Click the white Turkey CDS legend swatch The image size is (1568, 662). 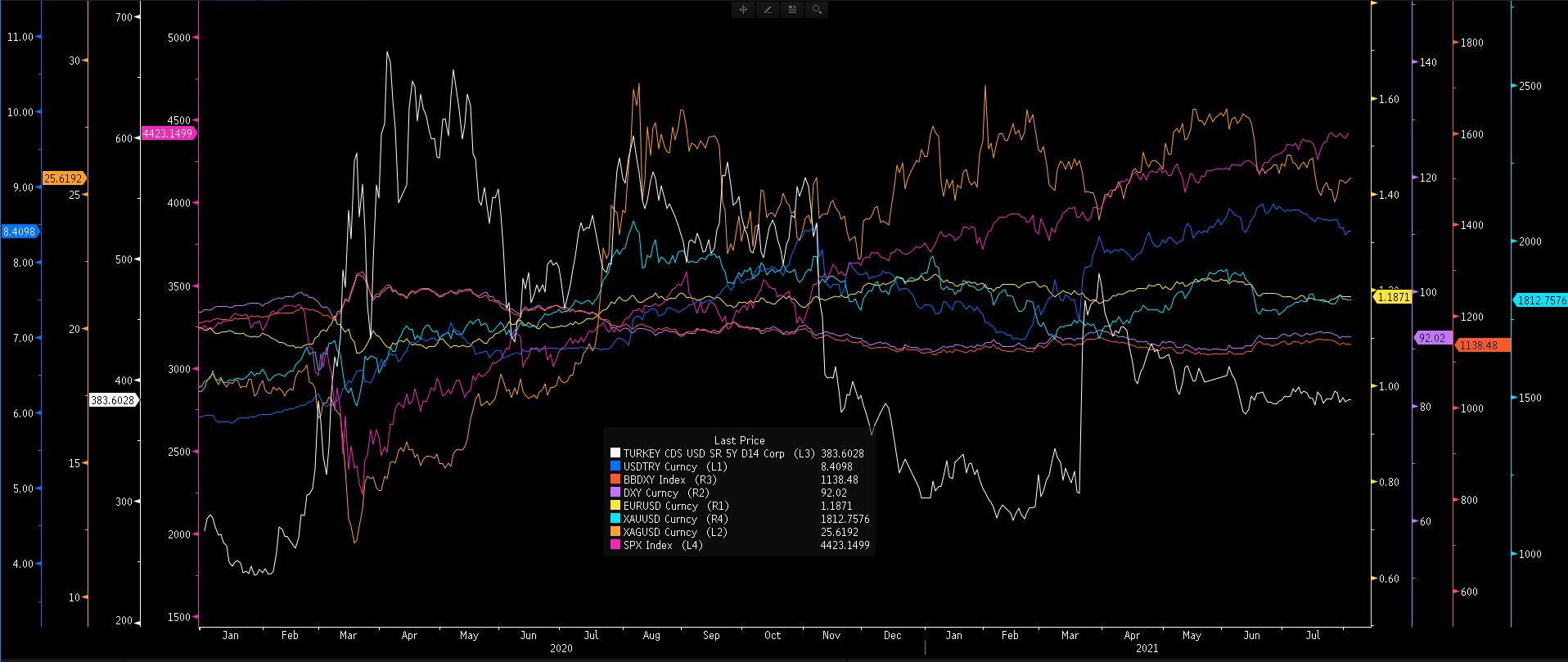coord(615,453)
